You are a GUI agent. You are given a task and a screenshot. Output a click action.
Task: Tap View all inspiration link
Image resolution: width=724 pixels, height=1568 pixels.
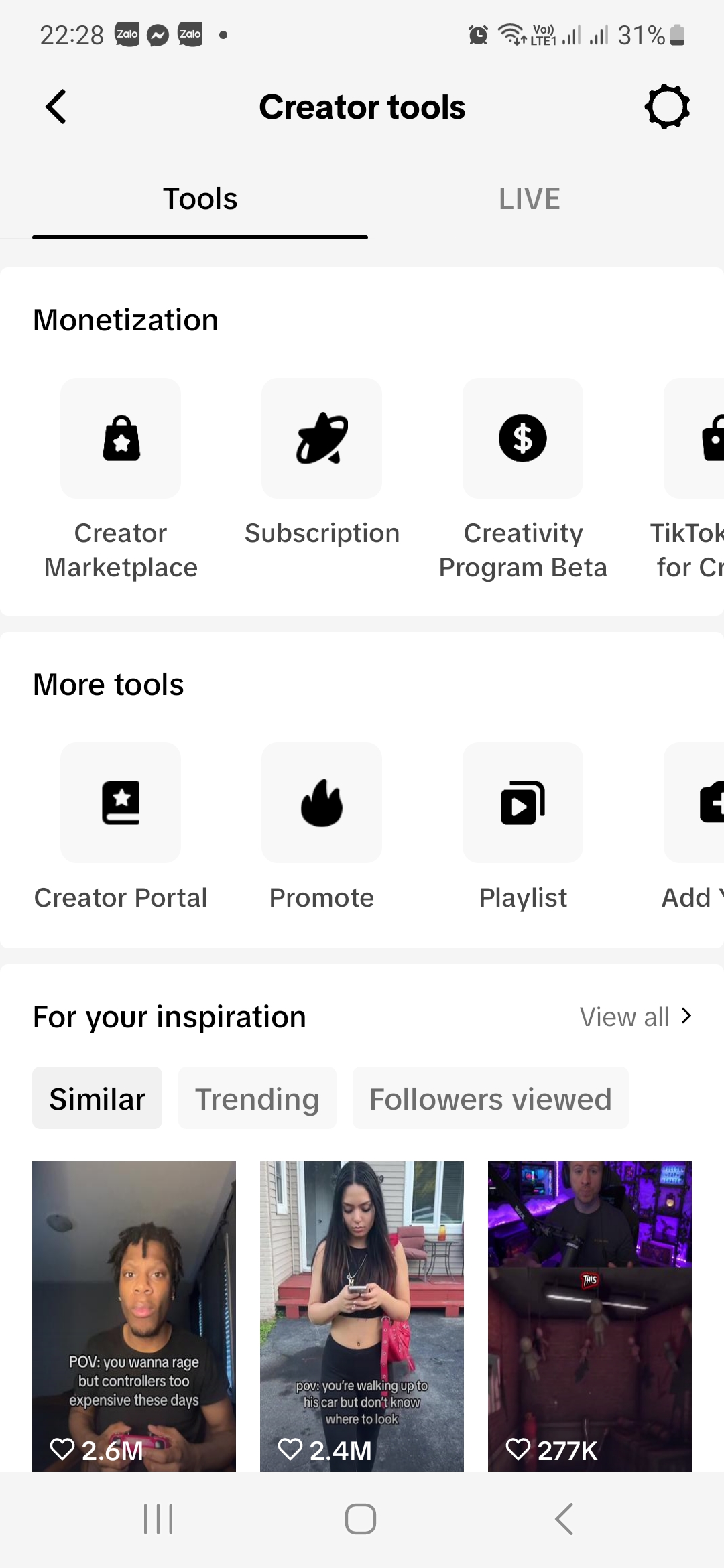[x=624, y=1017]
